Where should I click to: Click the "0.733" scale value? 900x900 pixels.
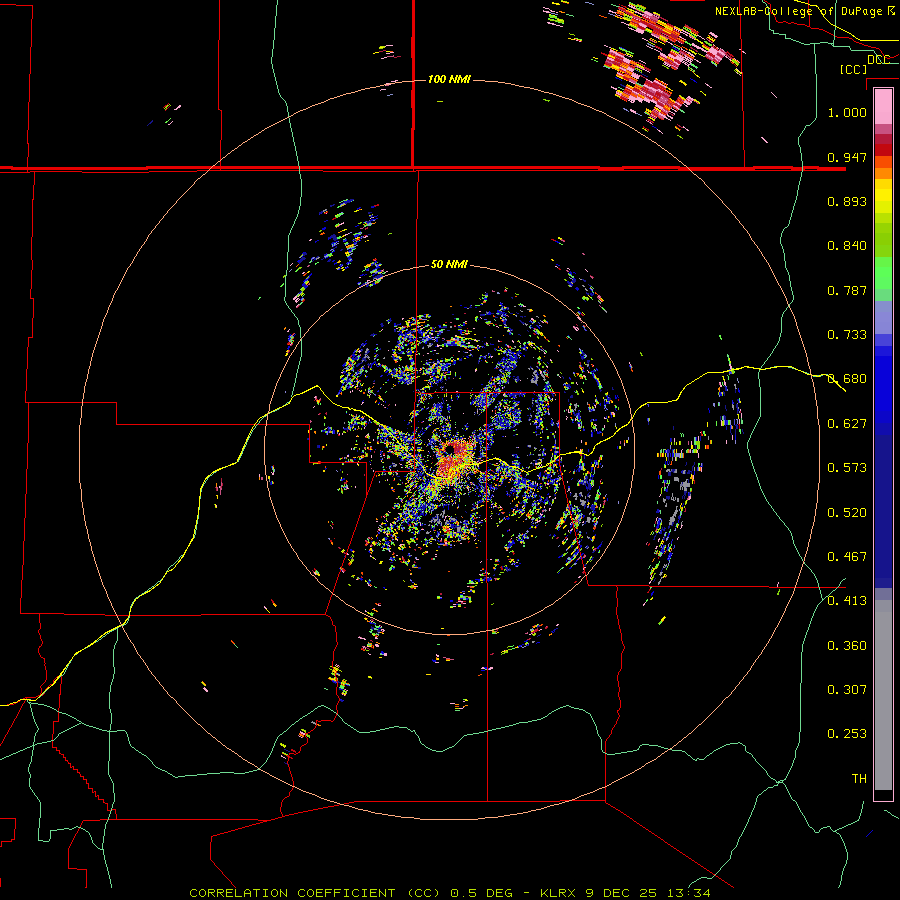click(847, 335)
